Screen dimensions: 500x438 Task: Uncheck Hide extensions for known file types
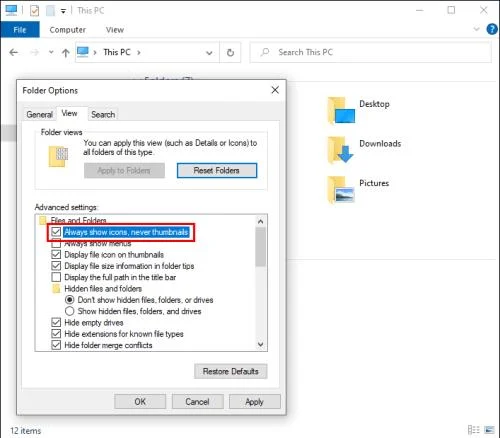click(56, 334)
